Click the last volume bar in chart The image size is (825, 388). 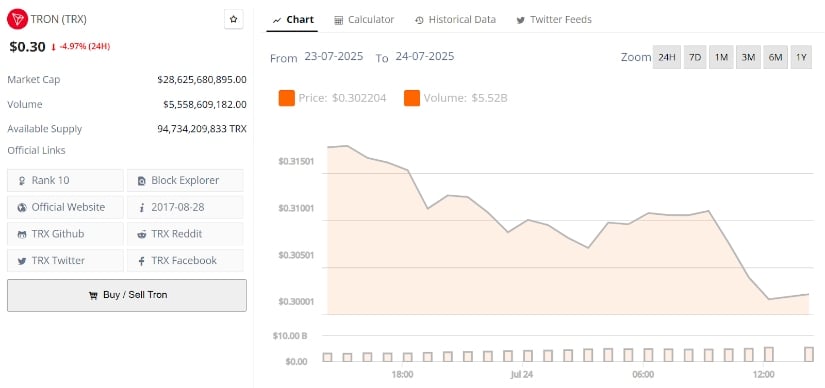[x=809, y=354]
